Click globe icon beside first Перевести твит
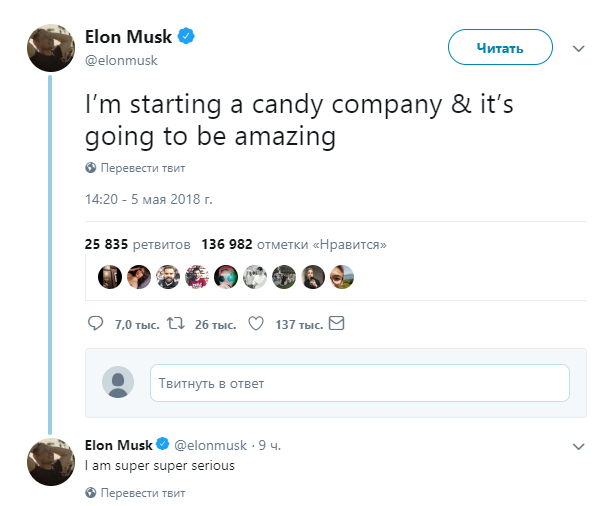 coord(90,168)
